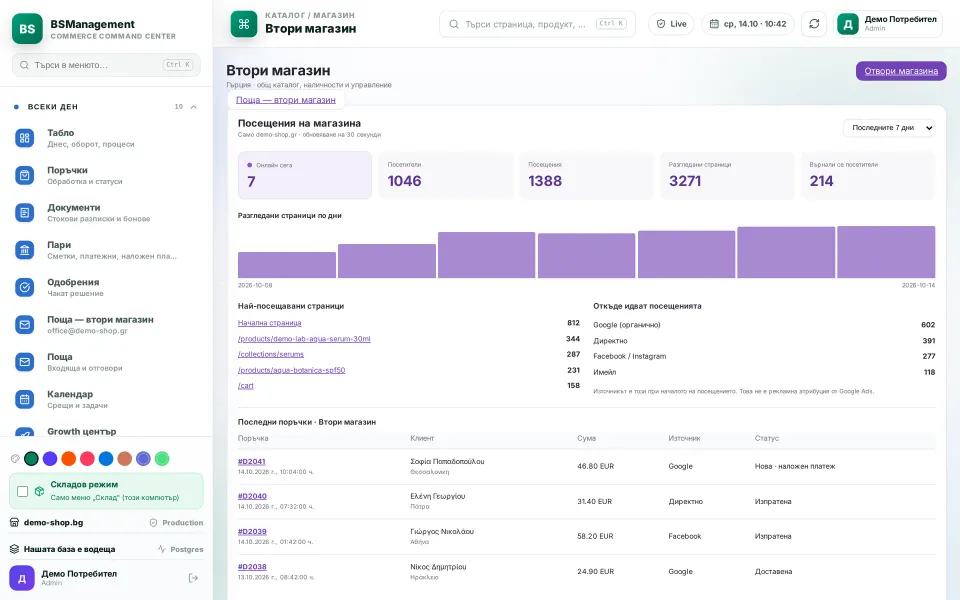Pick the orange theme swatch

(69, 459)
